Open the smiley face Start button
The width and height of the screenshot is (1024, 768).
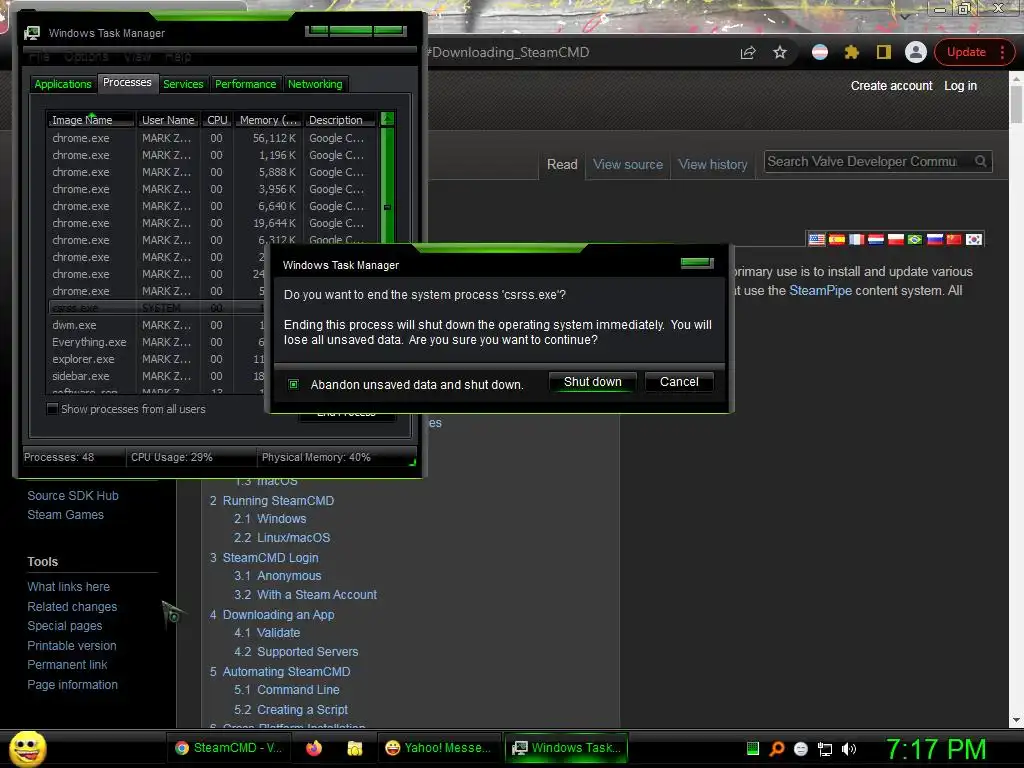coord(27,748)
